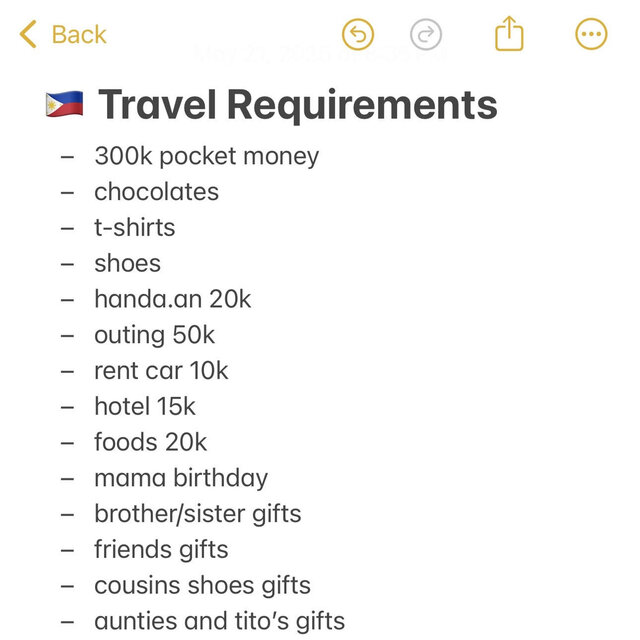Open the more options ellipsis icon
Viewport: 640px width, 640px height.
[x=591, y=34]
